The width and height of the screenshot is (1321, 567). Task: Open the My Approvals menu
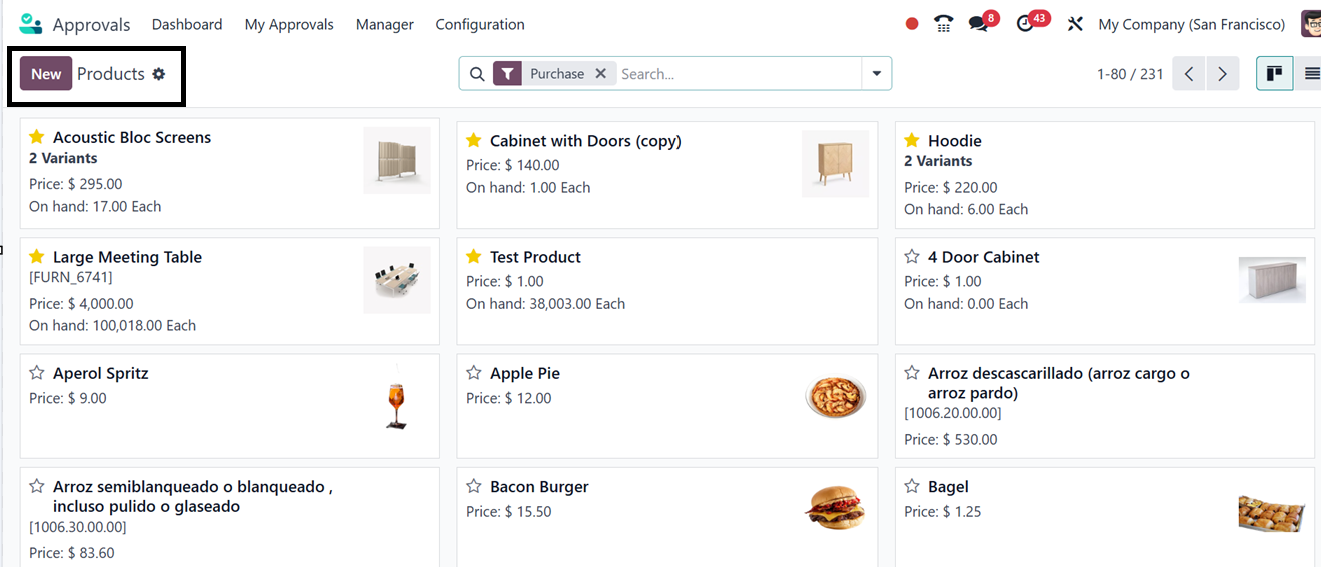coord(289,24)
